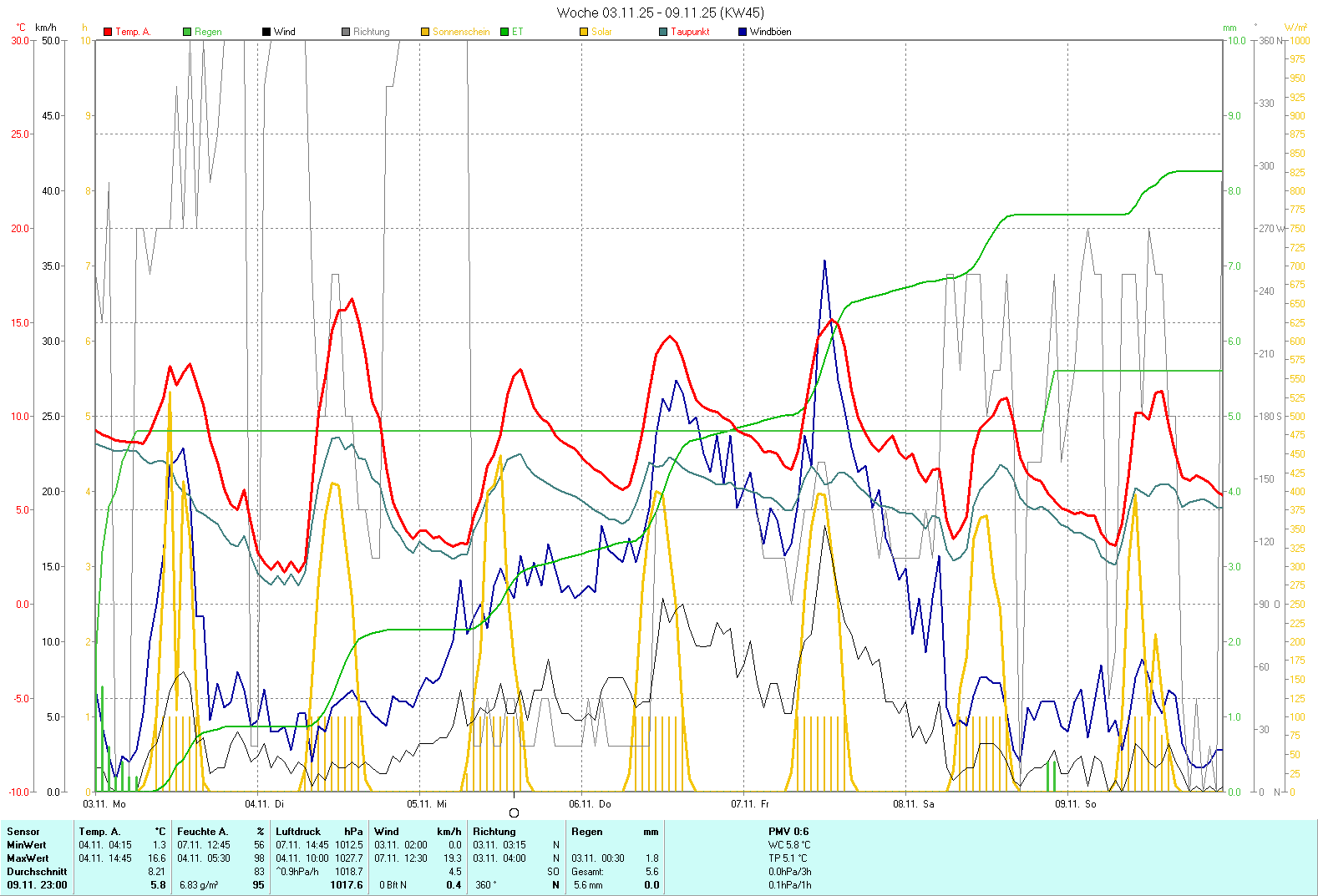Click the Durchschnitt row label
The width and height of the screenshot is (1318, 896).
[37, 872]
